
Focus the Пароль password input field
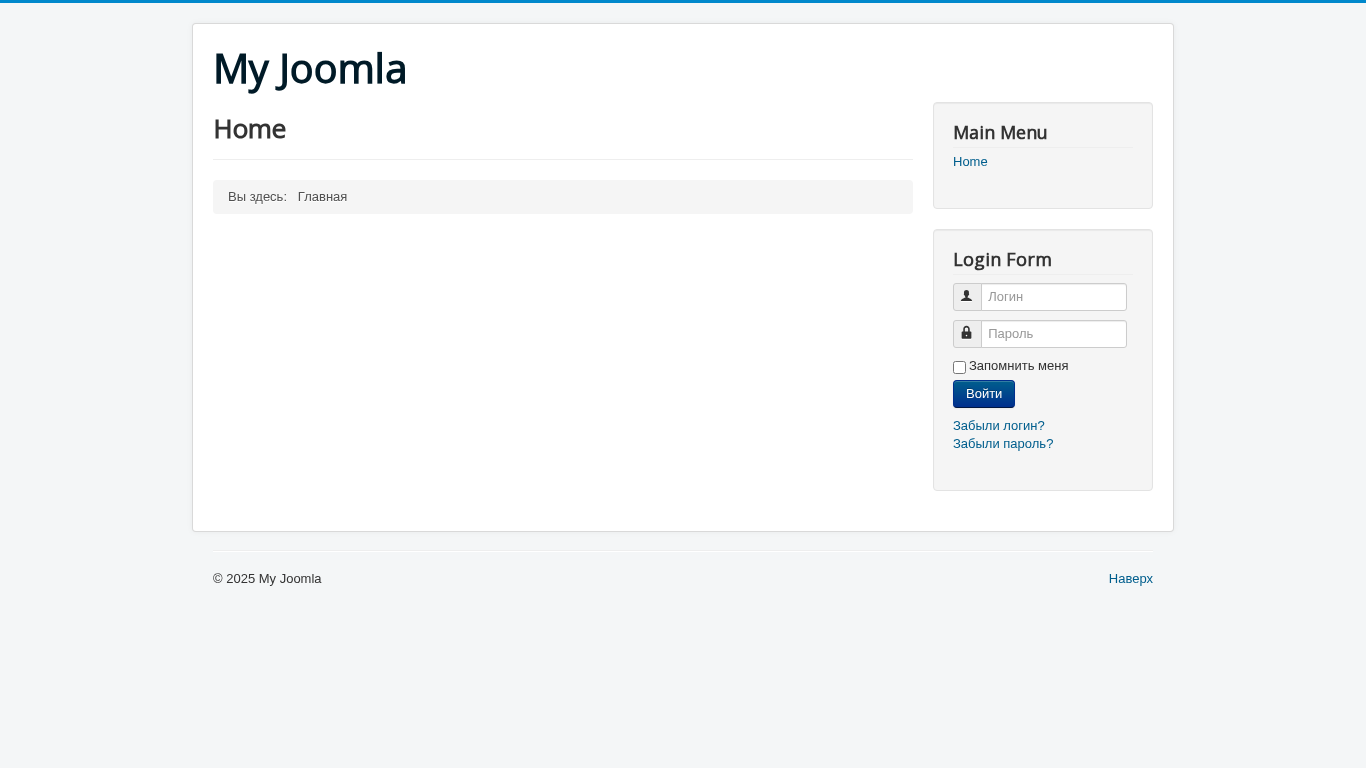(x=1053, y=334)
